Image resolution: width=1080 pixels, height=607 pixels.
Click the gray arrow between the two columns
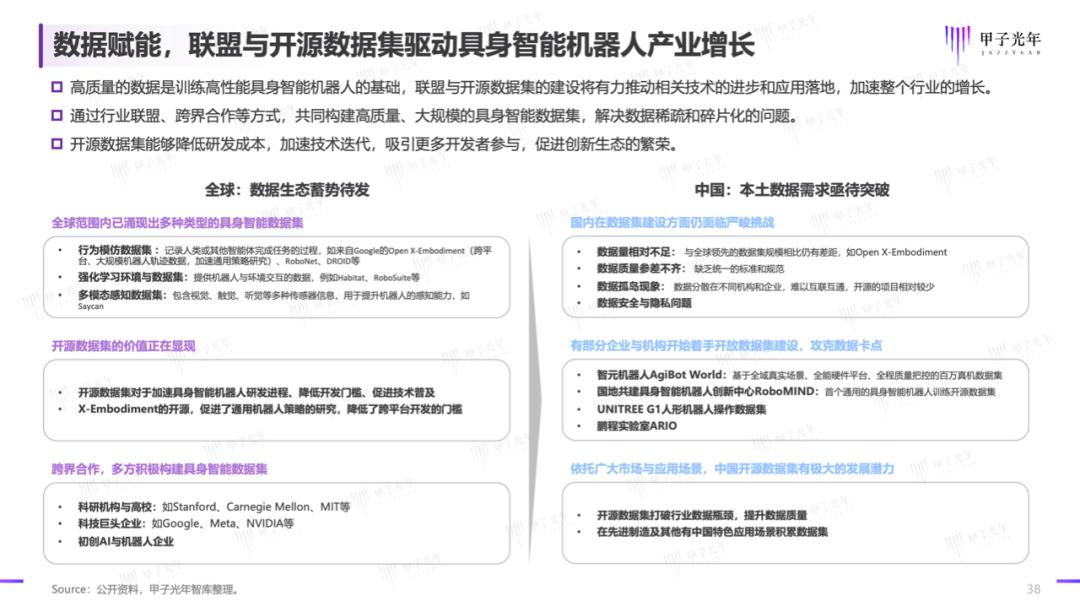tap(540, 380)
